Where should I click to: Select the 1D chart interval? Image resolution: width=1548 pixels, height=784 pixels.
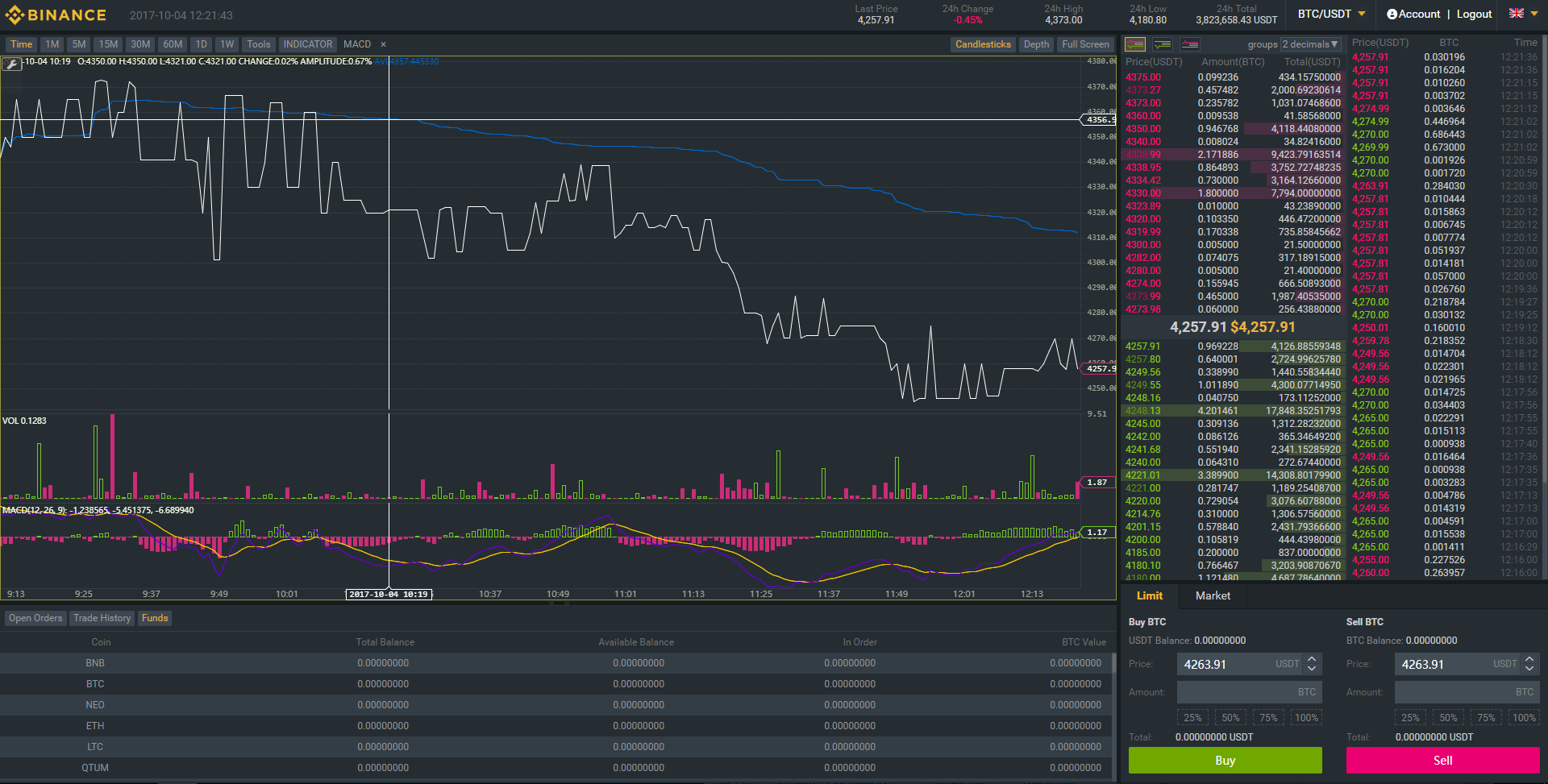coord(202,44)
